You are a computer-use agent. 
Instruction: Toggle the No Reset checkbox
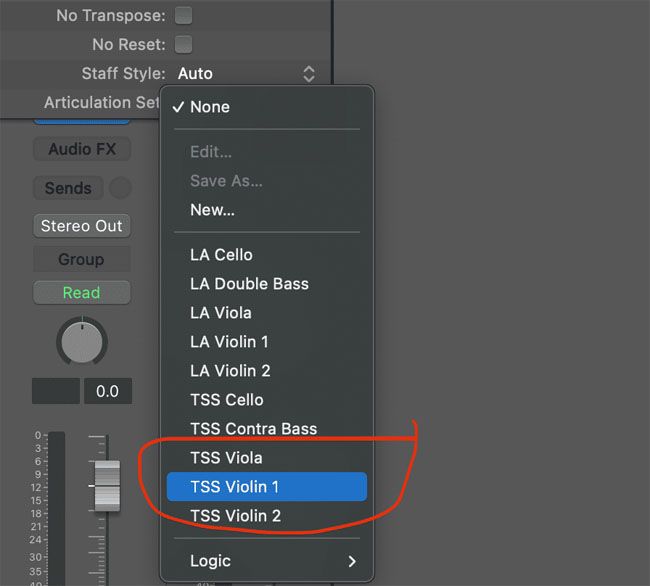point(183,45)
